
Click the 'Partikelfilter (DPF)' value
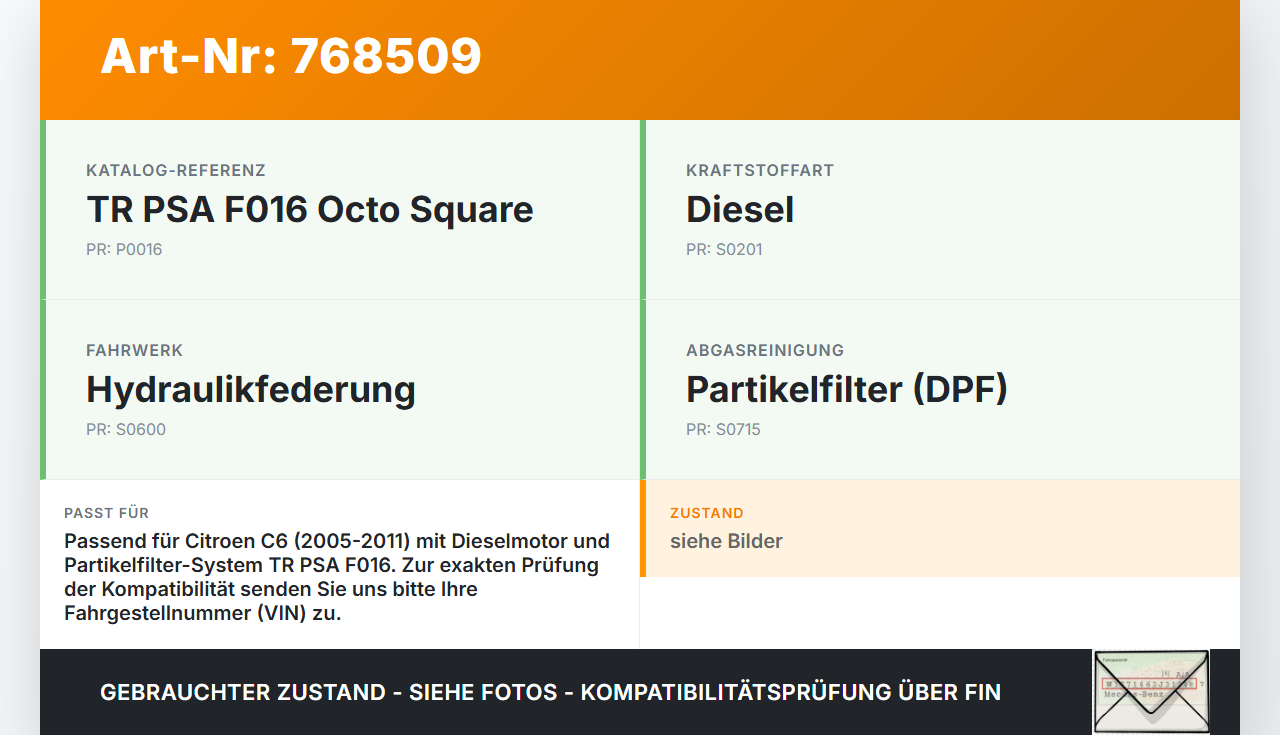point(847,390)
